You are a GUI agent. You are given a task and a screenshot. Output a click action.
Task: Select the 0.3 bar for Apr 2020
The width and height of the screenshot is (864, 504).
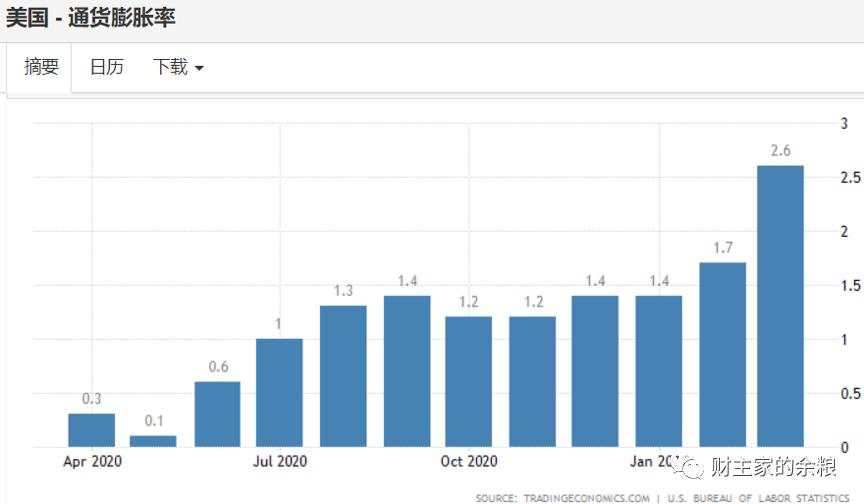click(91, 430)
